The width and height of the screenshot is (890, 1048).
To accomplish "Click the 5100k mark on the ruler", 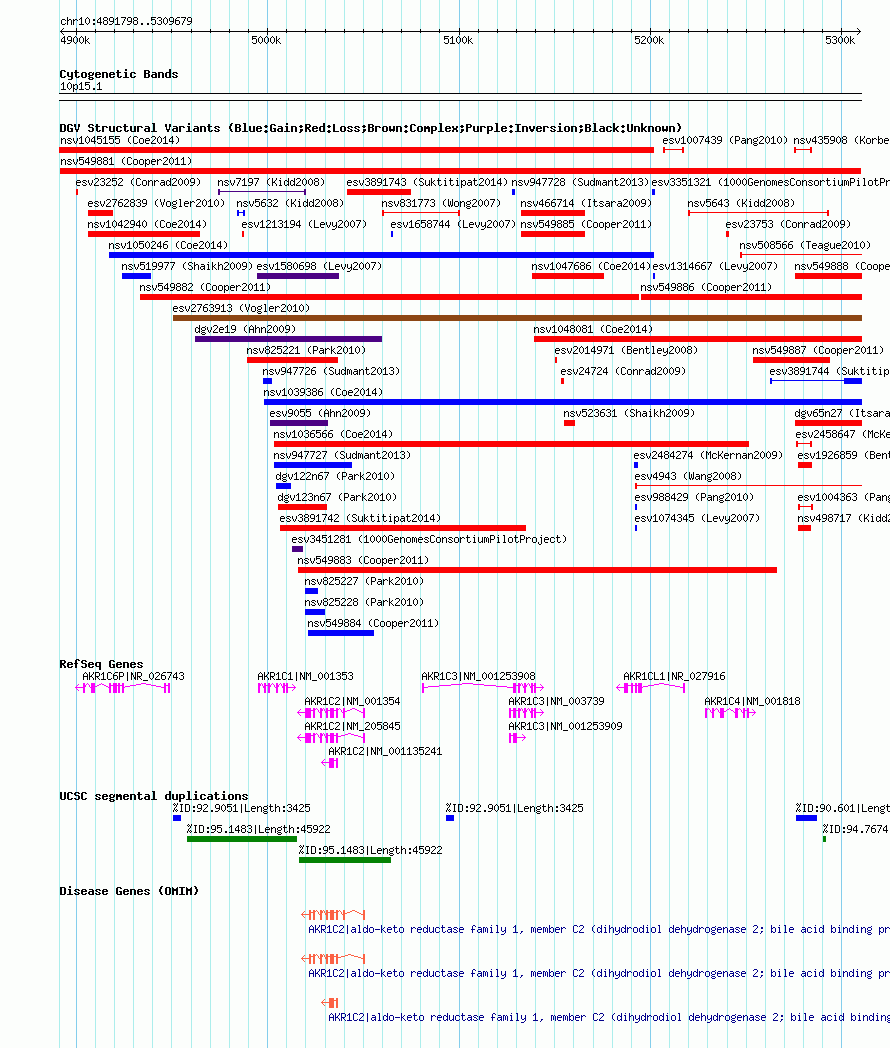I will 458,40.
